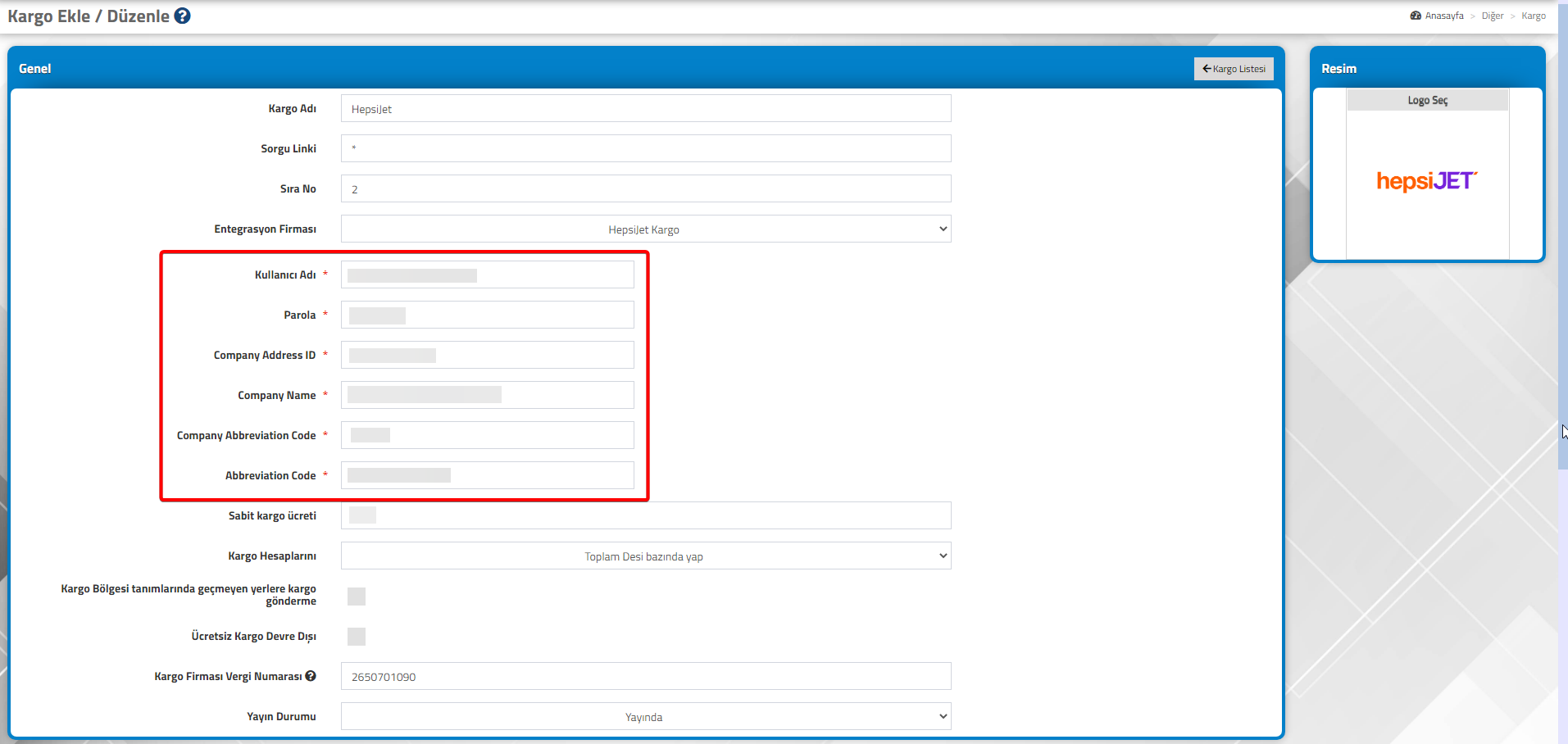Open the Anasayfa breadcrumb link
The width and height of the screenshot is (1568, 744).
click(x=1443, y=16)
